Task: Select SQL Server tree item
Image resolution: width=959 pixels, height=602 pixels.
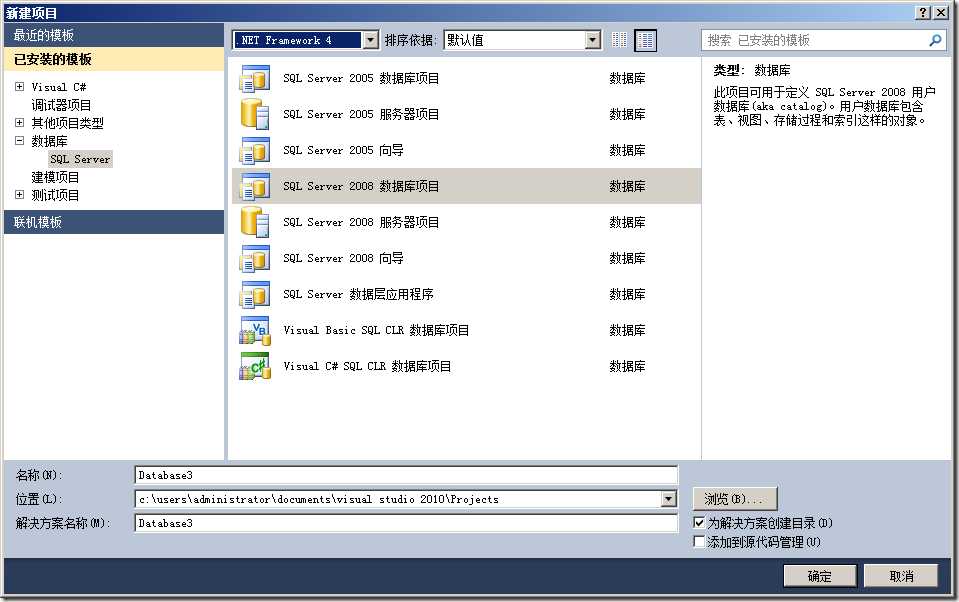Action: click(x=80, y=159)
